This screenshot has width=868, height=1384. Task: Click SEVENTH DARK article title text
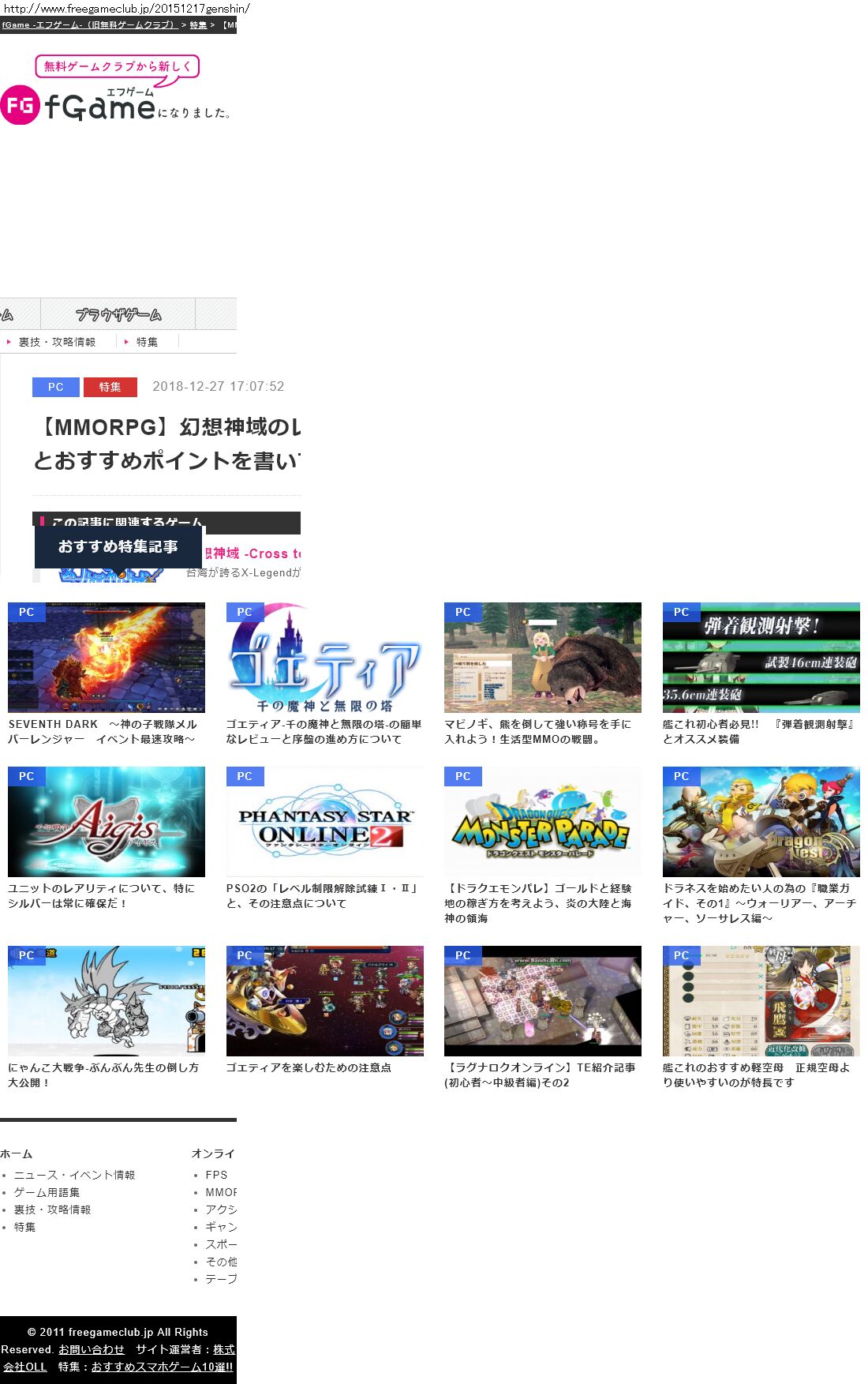(103, 732)
